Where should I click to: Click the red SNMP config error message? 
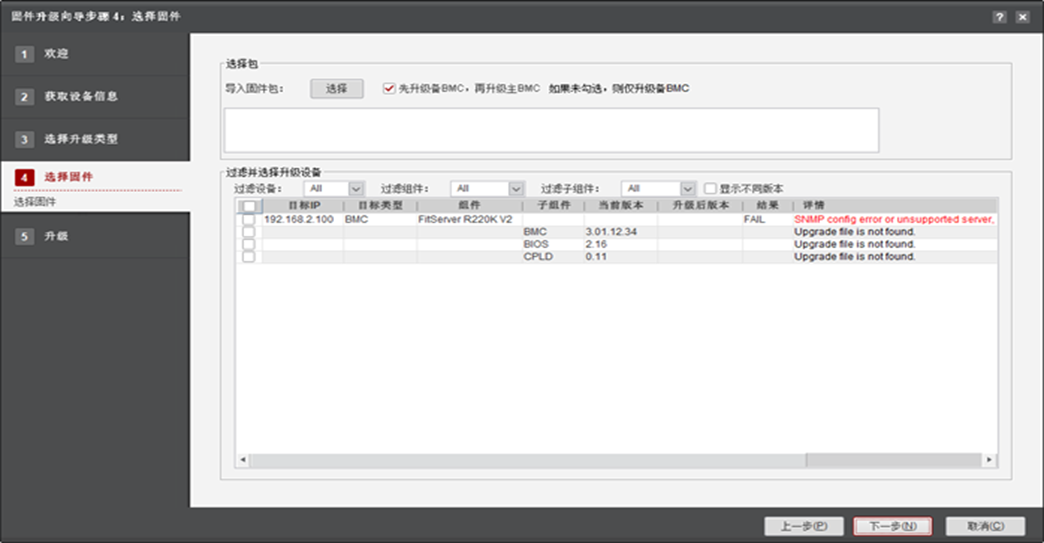894,219
